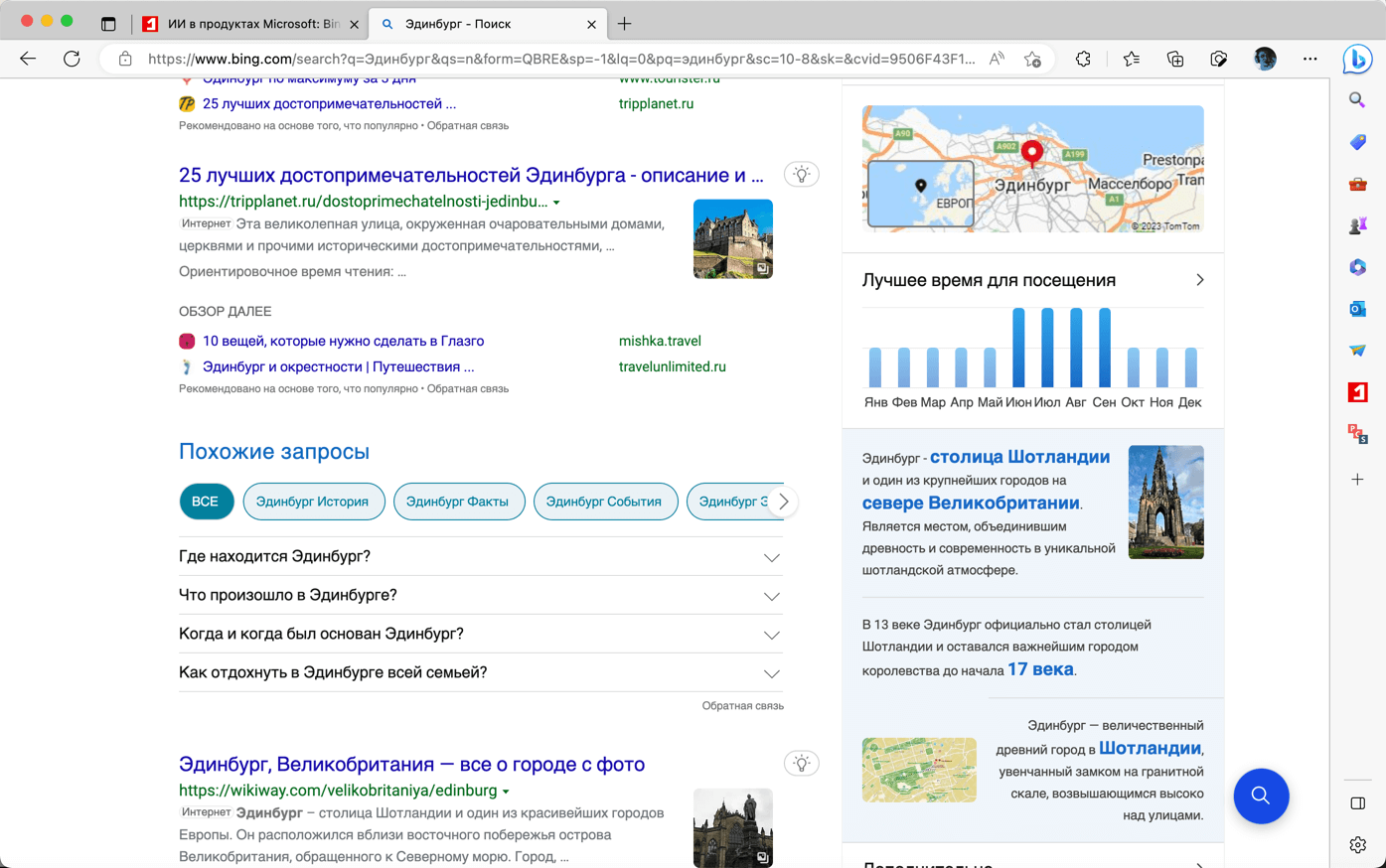Open the Edinburgh map thumbnail
The height and width of the screenshot is (868, 1386).
point(1032,169)
